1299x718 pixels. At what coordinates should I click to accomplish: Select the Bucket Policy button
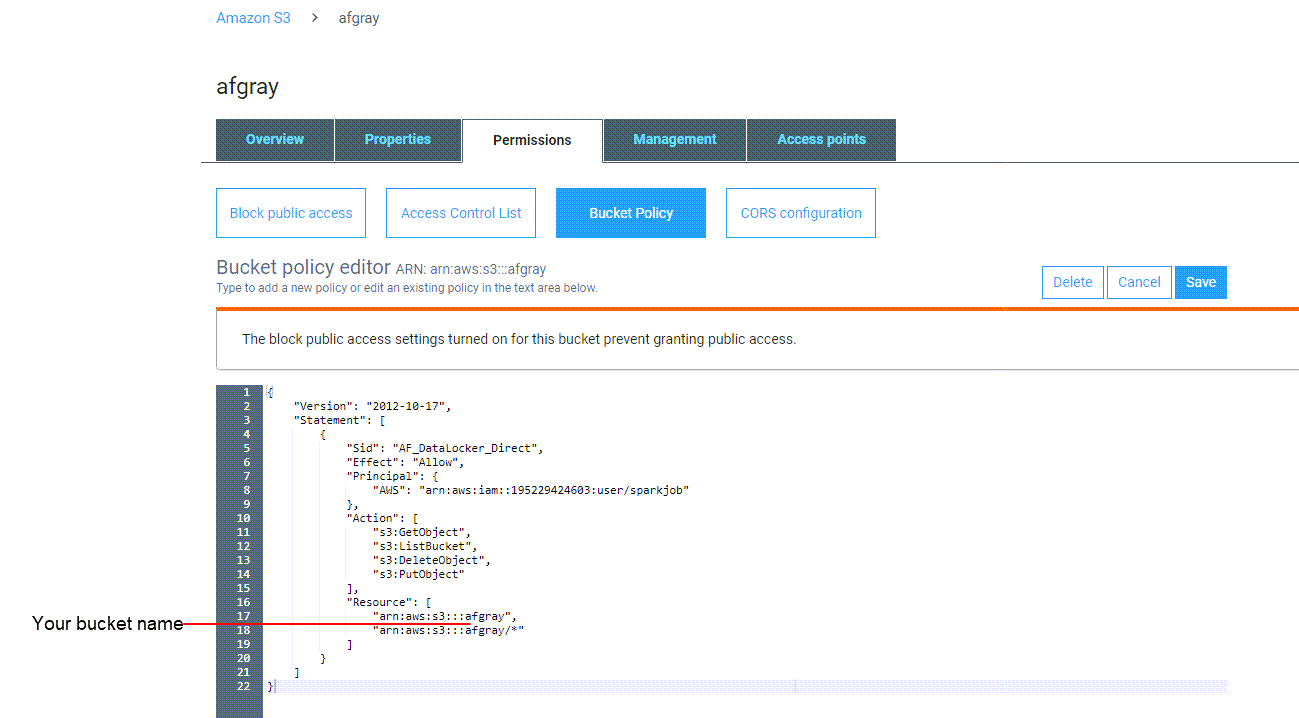coord(631,213)
